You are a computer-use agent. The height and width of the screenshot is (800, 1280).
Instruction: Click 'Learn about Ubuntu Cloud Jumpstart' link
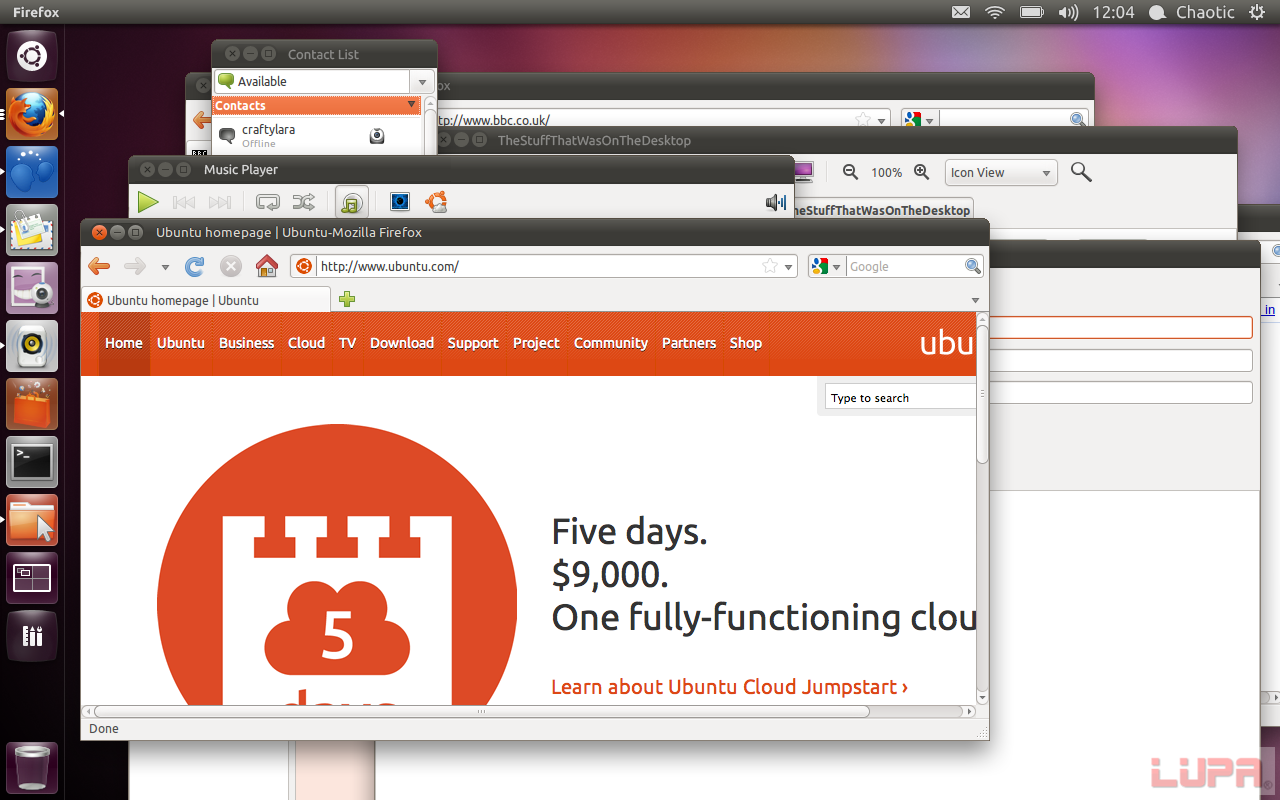730,687
